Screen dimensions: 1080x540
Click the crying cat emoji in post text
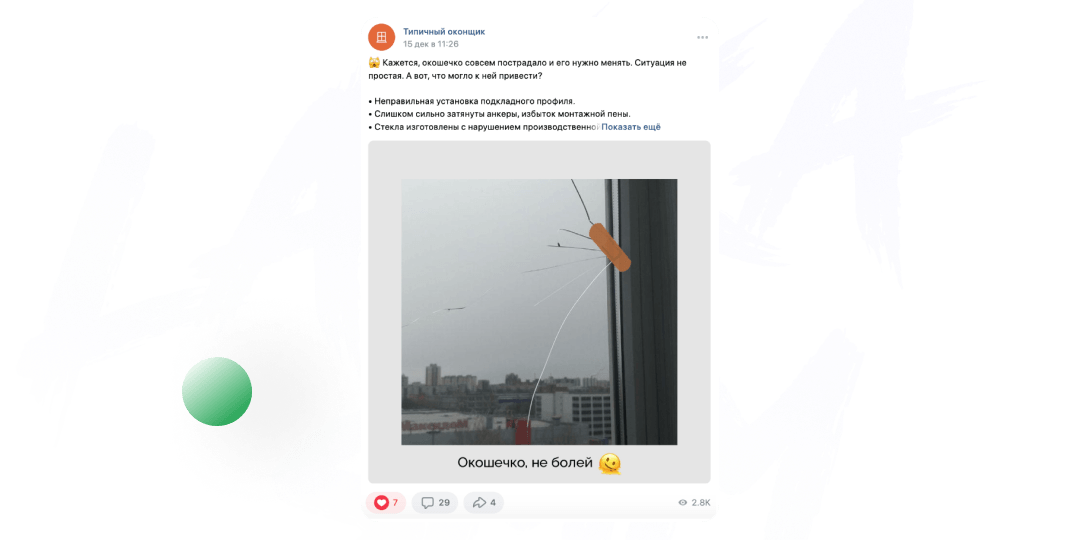(374, 63)
